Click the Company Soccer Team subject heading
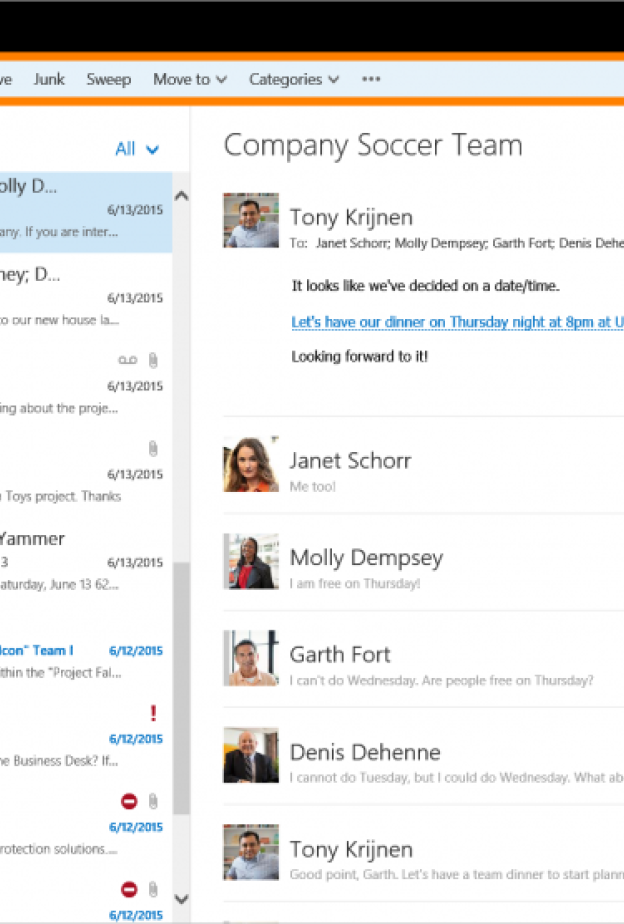Screen dimensions: 624x924 pyautogui.click(x=373, y=145)
